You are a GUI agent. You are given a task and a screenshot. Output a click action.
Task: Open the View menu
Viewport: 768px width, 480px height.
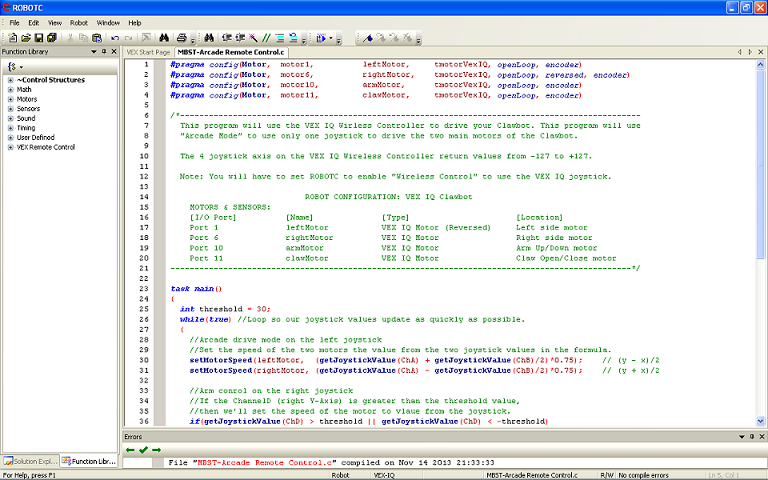pyautogui.click(x=55, y=23)
